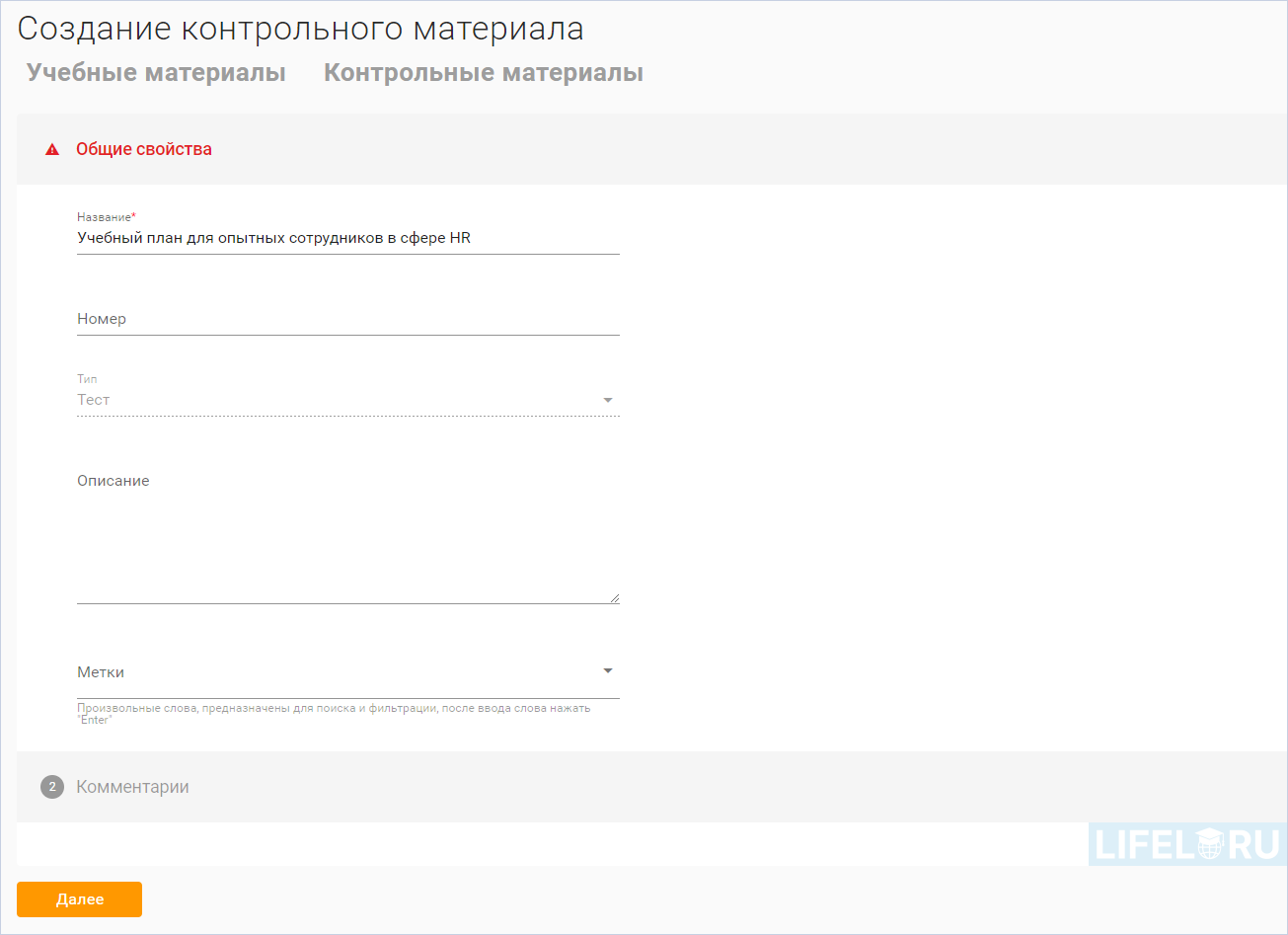The height and width of the screenshot is (935, 1288).
Task: Click the Номер input field
Action: tap(345, 319)
